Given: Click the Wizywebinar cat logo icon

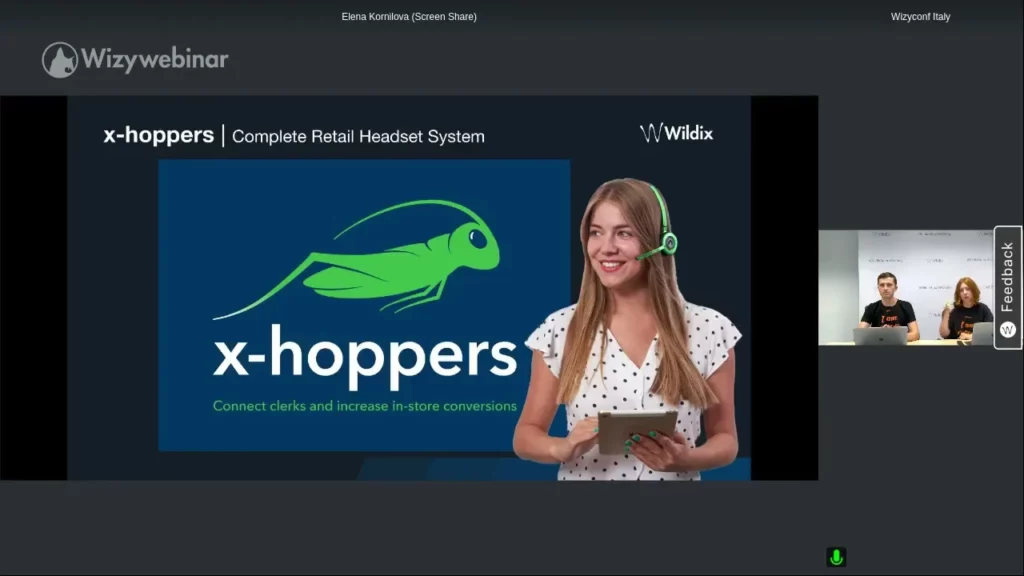Looking at the screenshot, I should pyautogui.click(x=60, y=60).
